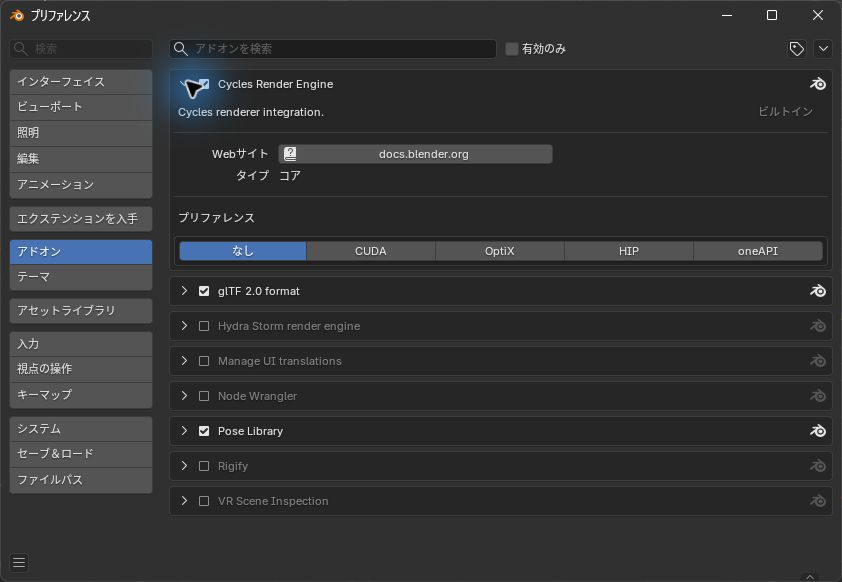Screen dimensions: 842x582
Task: Select CUDA as Cycles compute device
Action: 371,251
